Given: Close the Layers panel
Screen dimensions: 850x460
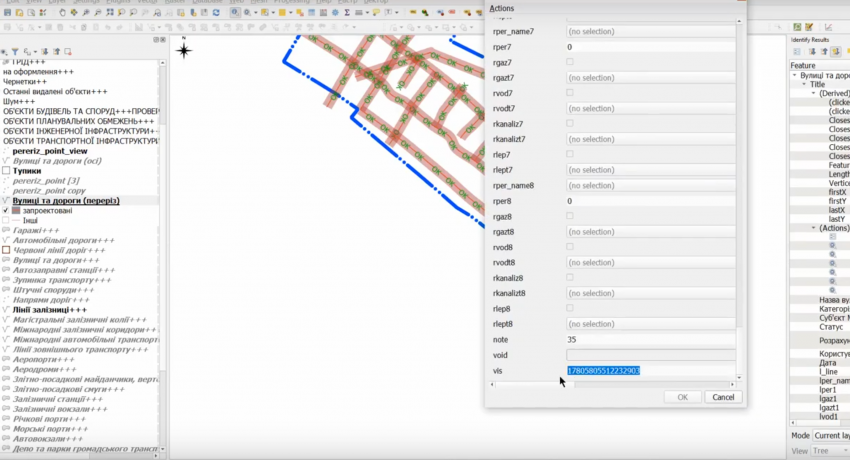Looking at the screenshot, I should [163, 40].
